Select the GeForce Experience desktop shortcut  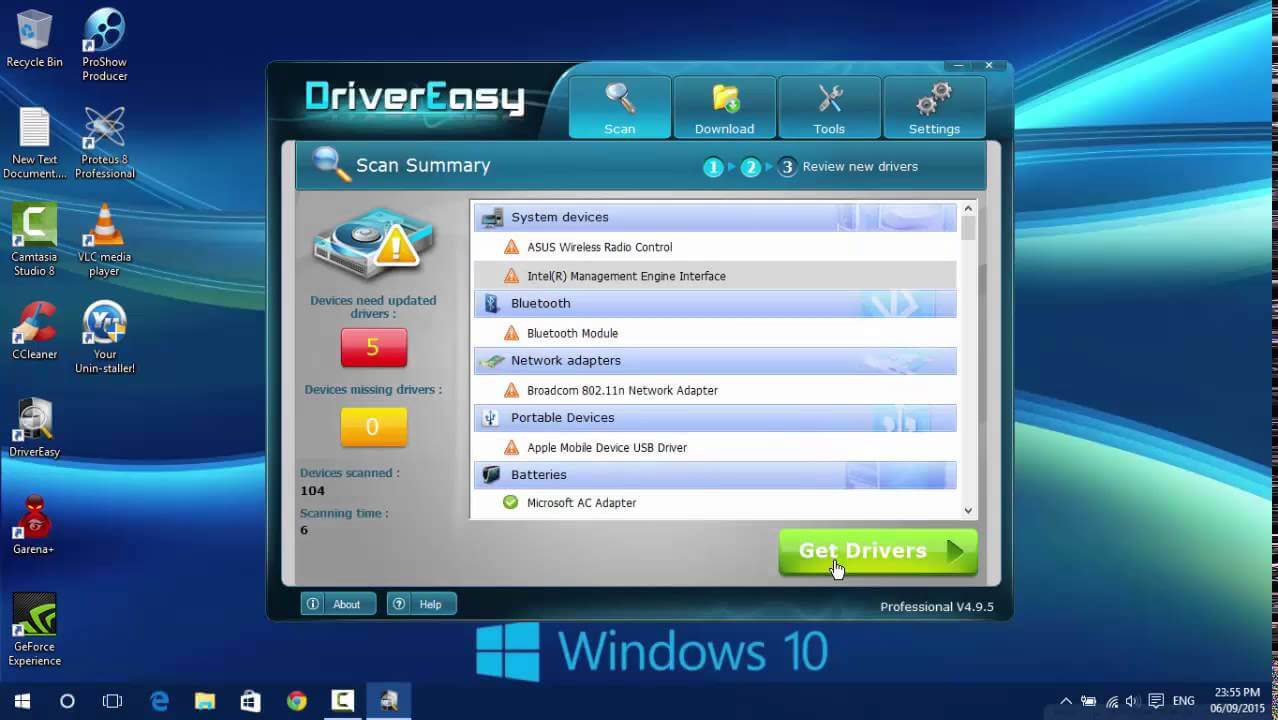(34, 630)
